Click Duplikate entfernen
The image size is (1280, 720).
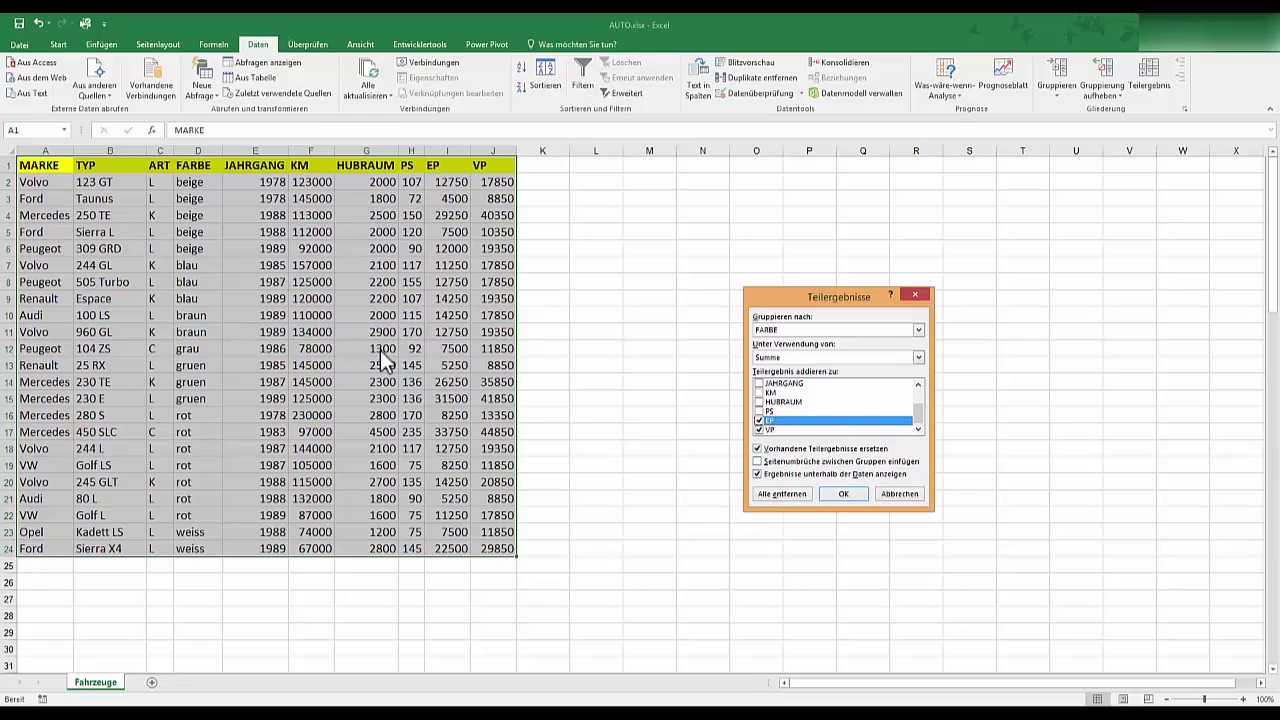756,78
